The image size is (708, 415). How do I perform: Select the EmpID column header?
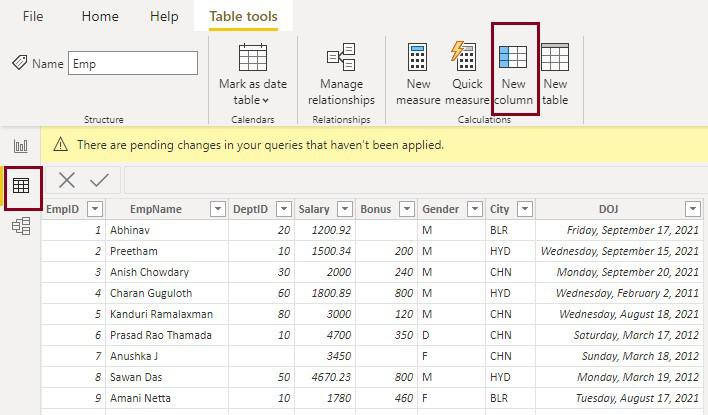[x=63, y=209]
